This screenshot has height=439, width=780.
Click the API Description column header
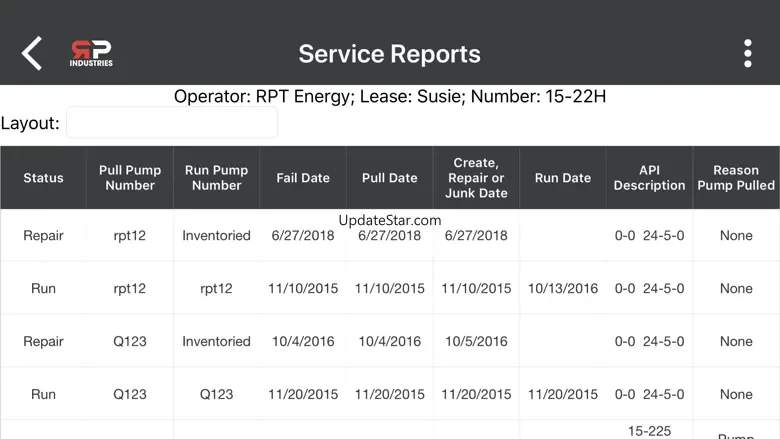[x=649, y=178]
